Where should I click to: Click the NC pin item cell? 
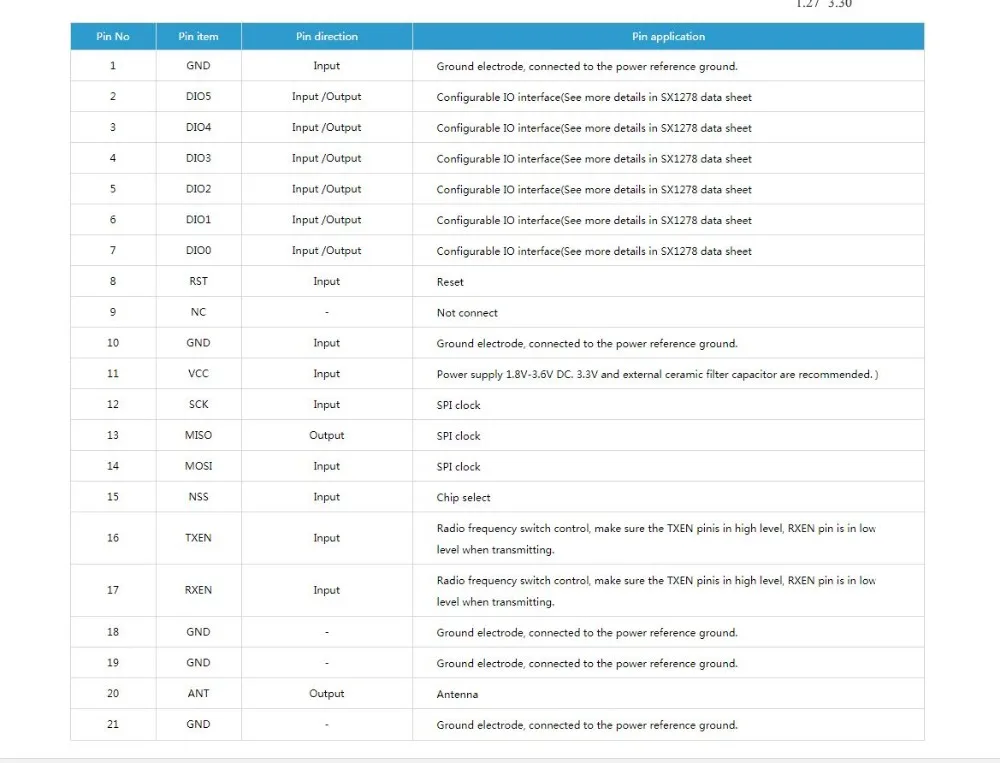point(198,312)
